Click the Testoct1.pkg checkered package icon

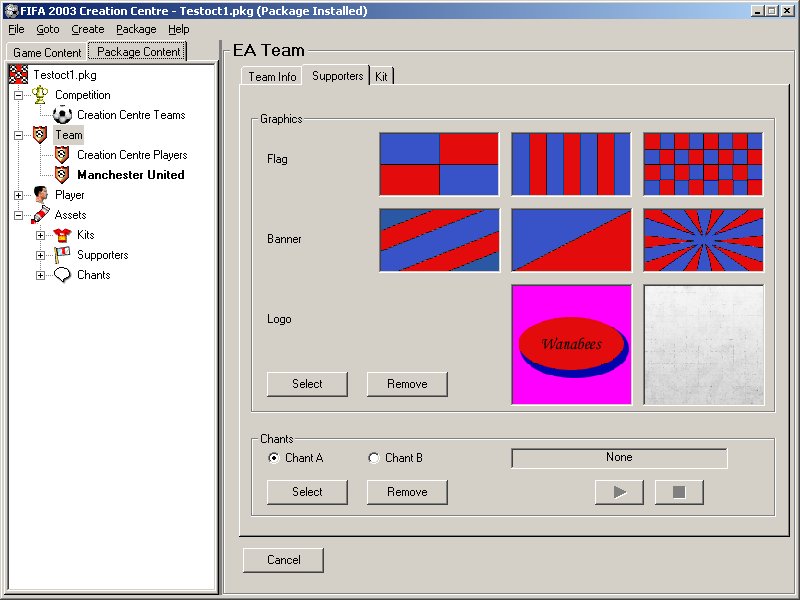[x=18, y=74]
